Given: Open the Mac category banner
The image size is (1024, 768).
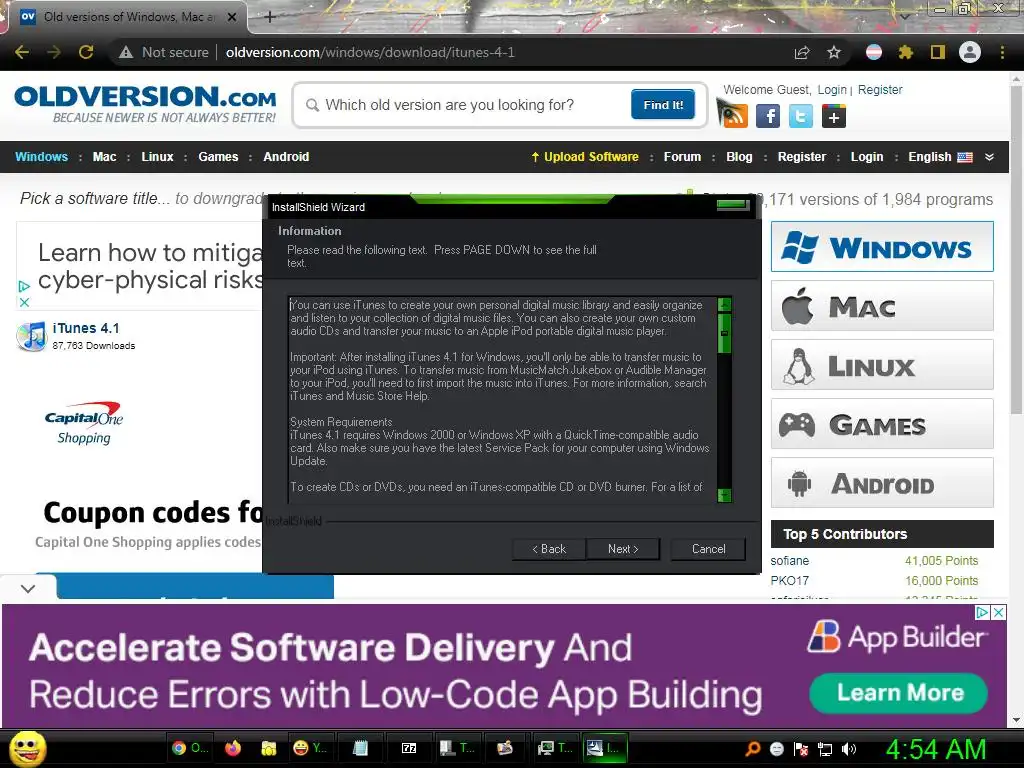Looking at the screenshot, I should coord(882,306).
